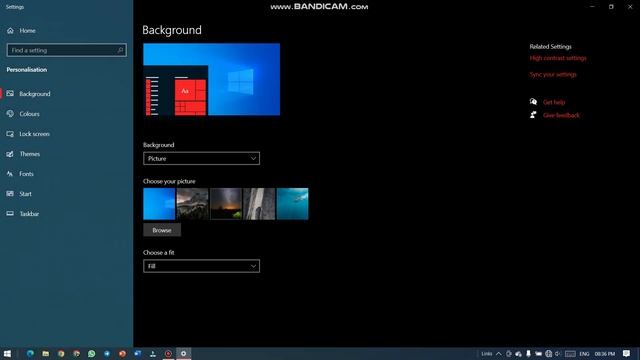
Task: Switch to Bandicam recorder in taskbar
Action: coord(168,353)
